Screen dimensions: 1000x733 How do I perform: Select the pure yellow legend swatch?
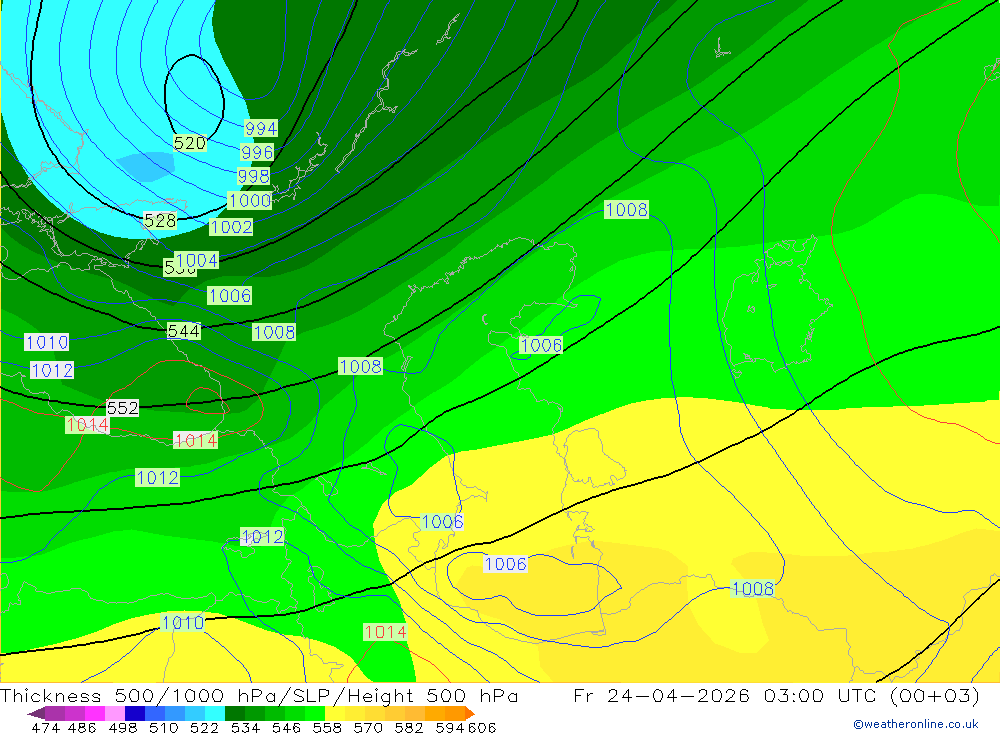pyautogui.click(x=335, y=713)
